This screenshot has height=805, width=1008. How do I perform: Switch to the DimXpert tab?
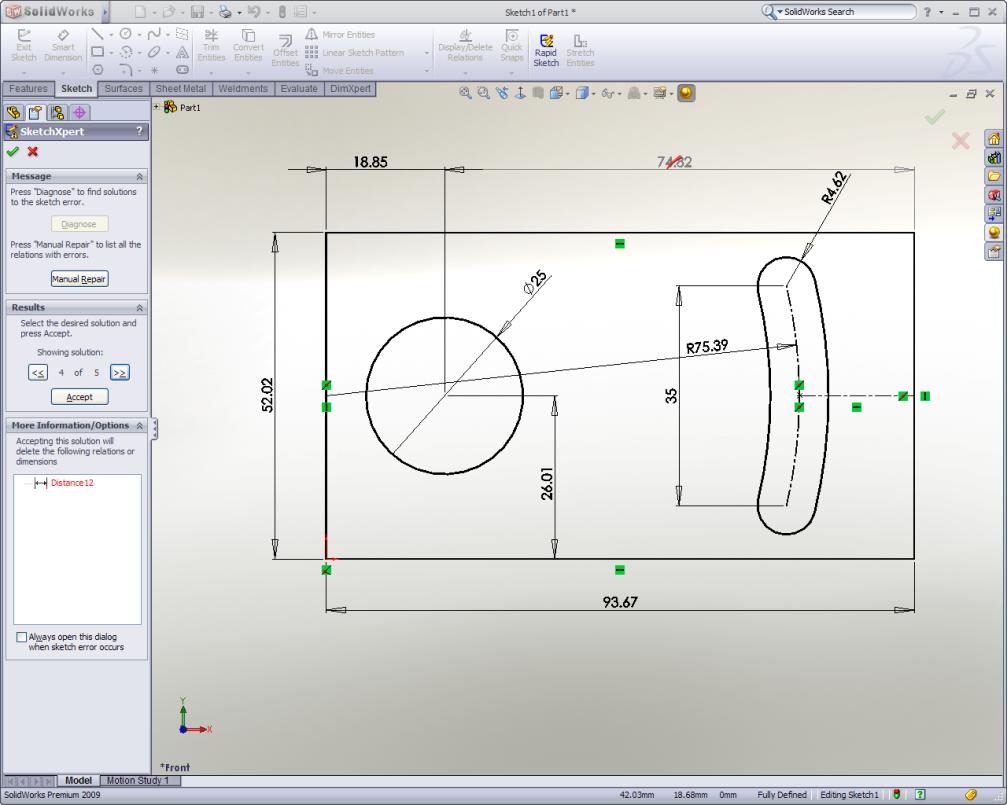[x=350, y=89]
